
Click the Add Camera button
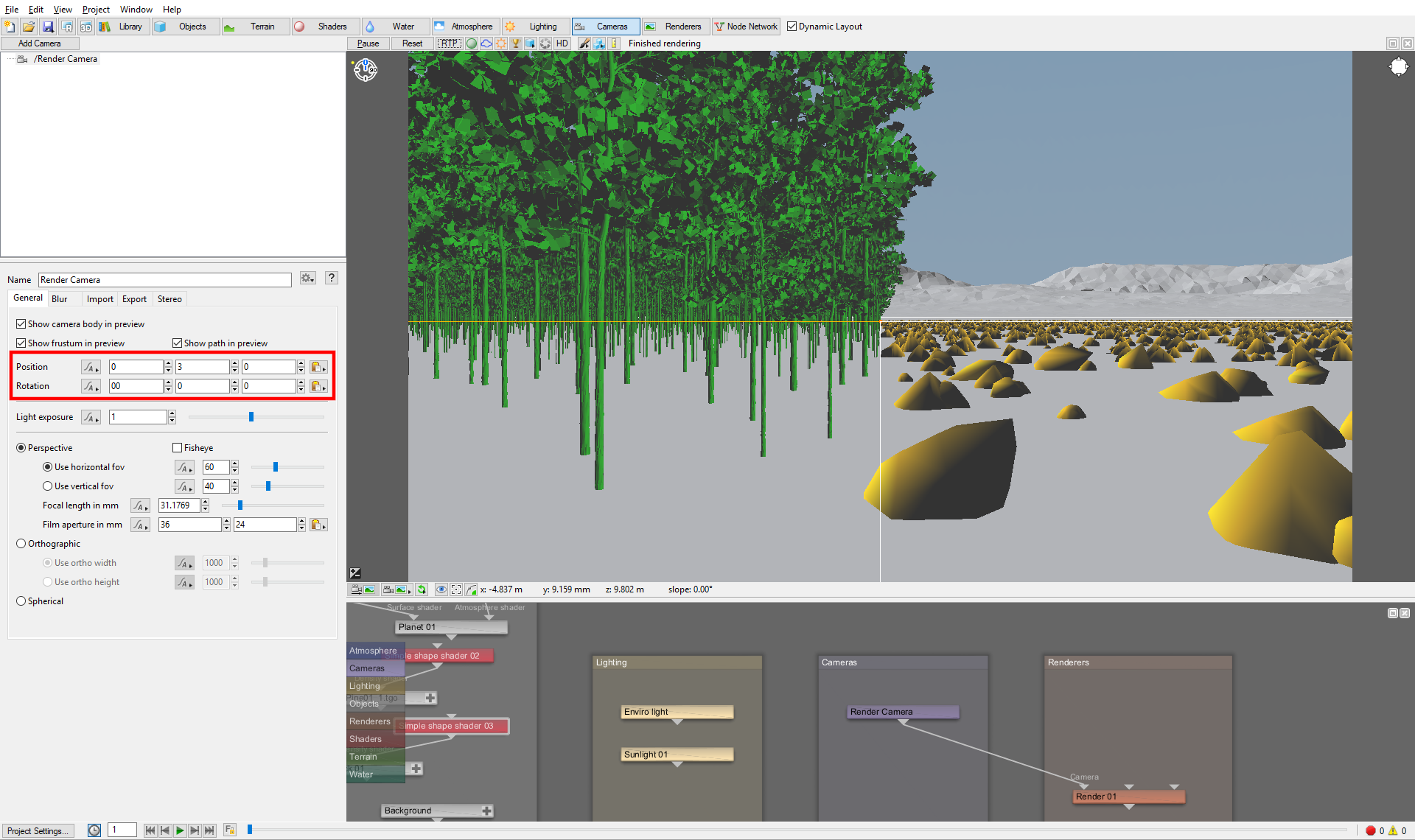(40, 43)
